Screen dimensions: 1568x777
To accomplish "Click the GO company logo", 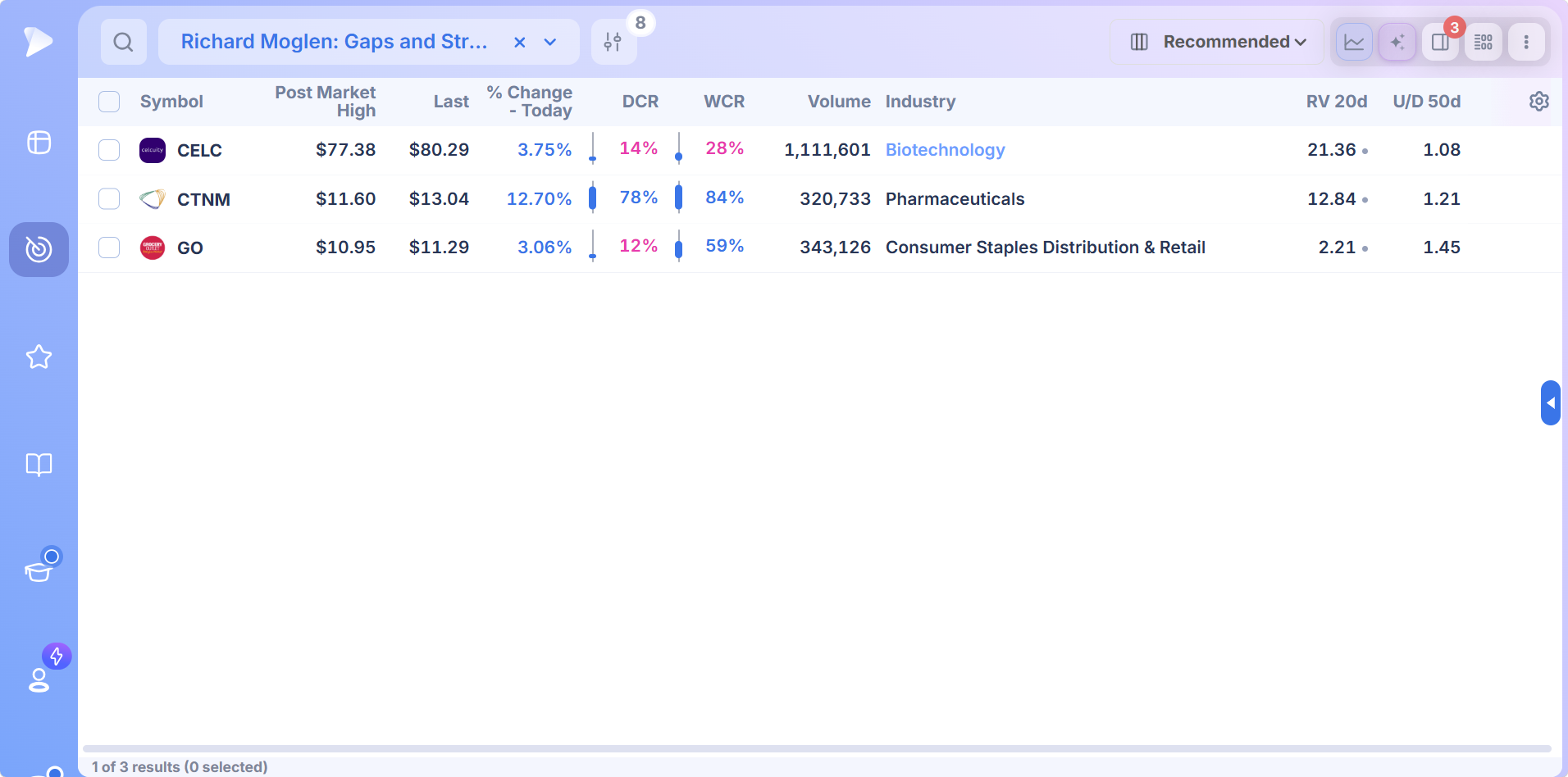I will [x=153, y=248].
